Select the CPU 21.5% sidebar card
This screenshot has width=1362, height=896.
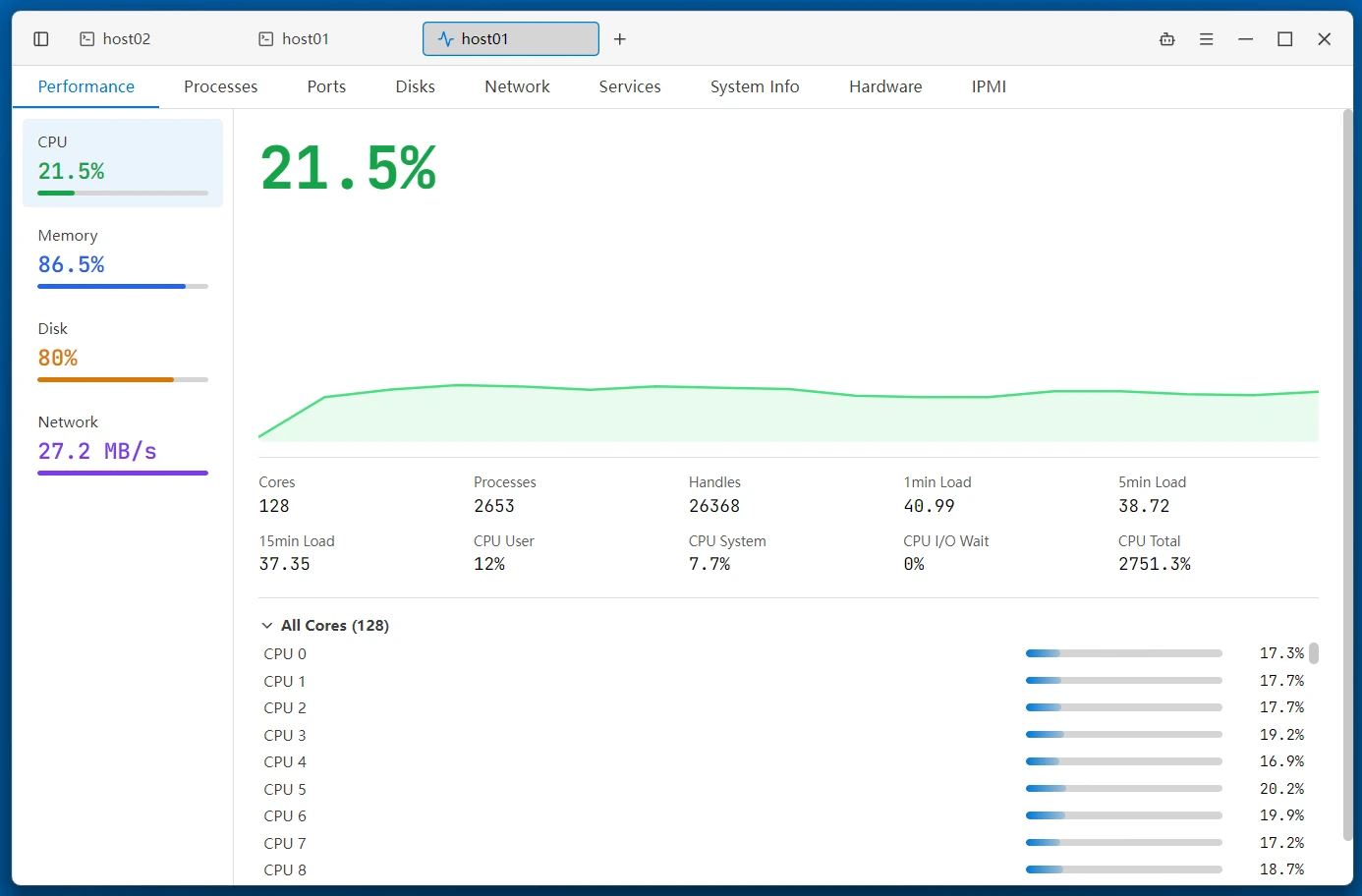(x=123, y=163)
